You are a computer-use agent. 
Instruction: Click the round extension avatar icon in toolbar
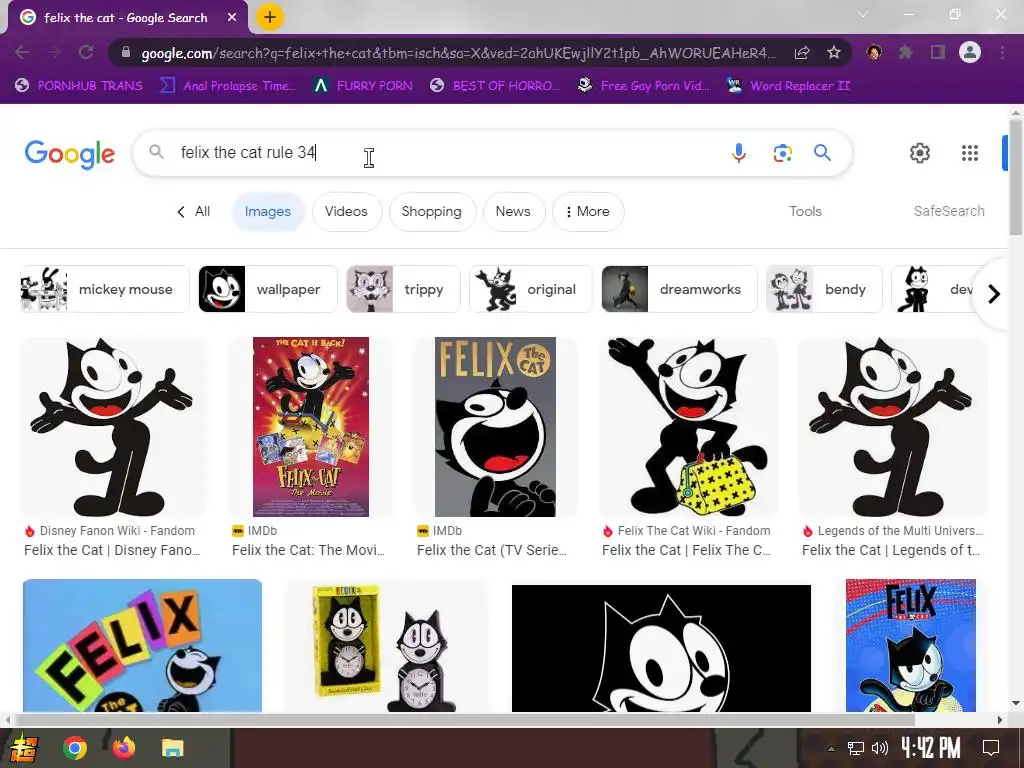874,53
